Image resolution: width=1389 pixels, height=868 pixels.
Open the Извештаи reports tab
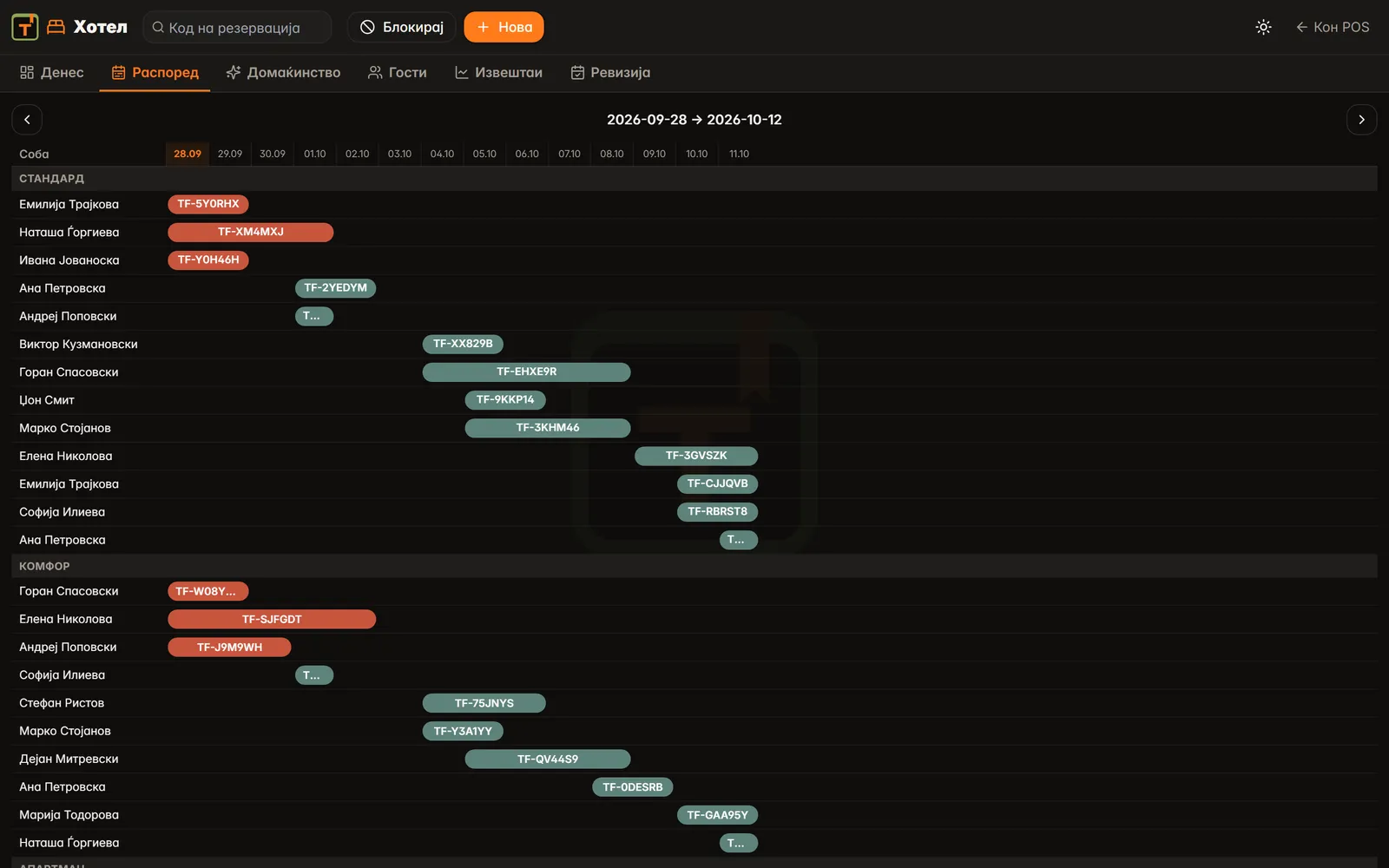(x=499, y=73)
